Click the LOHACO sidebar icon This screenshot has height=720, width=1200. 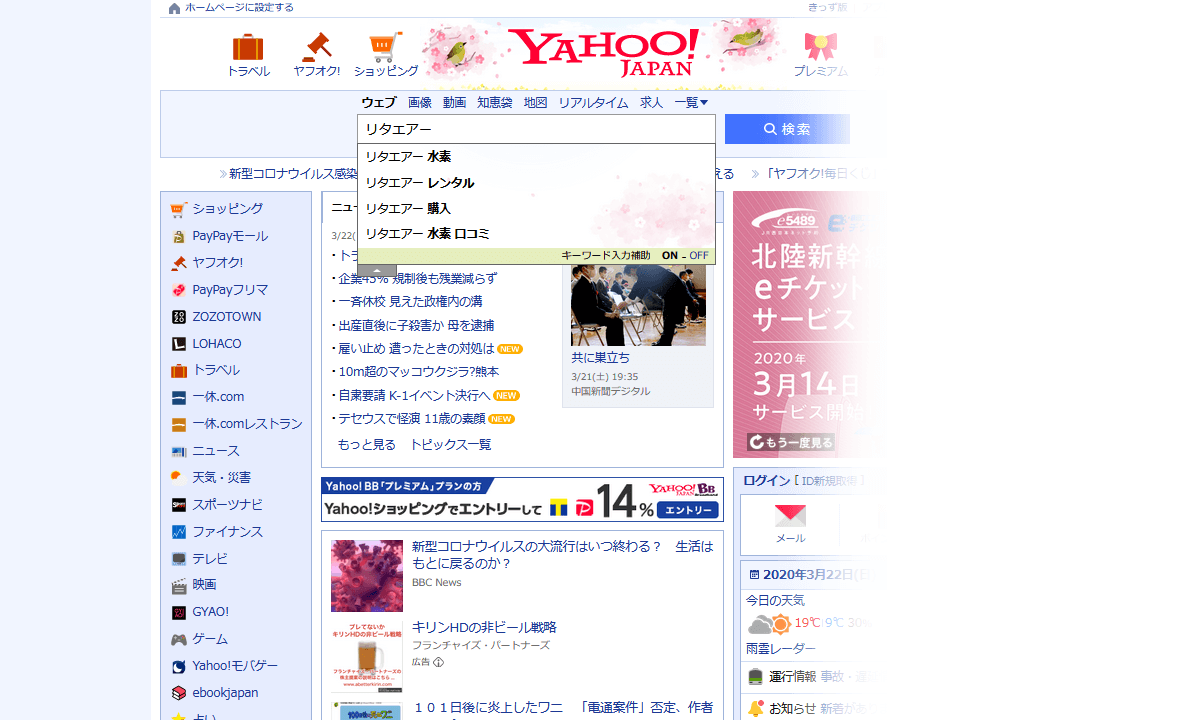(179, 344)
